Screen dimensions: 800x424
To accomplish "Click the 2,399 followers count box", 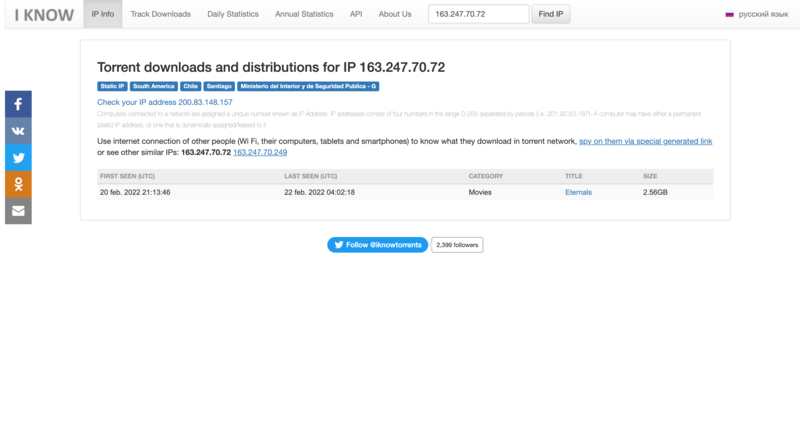I will (x=457, y=244).
